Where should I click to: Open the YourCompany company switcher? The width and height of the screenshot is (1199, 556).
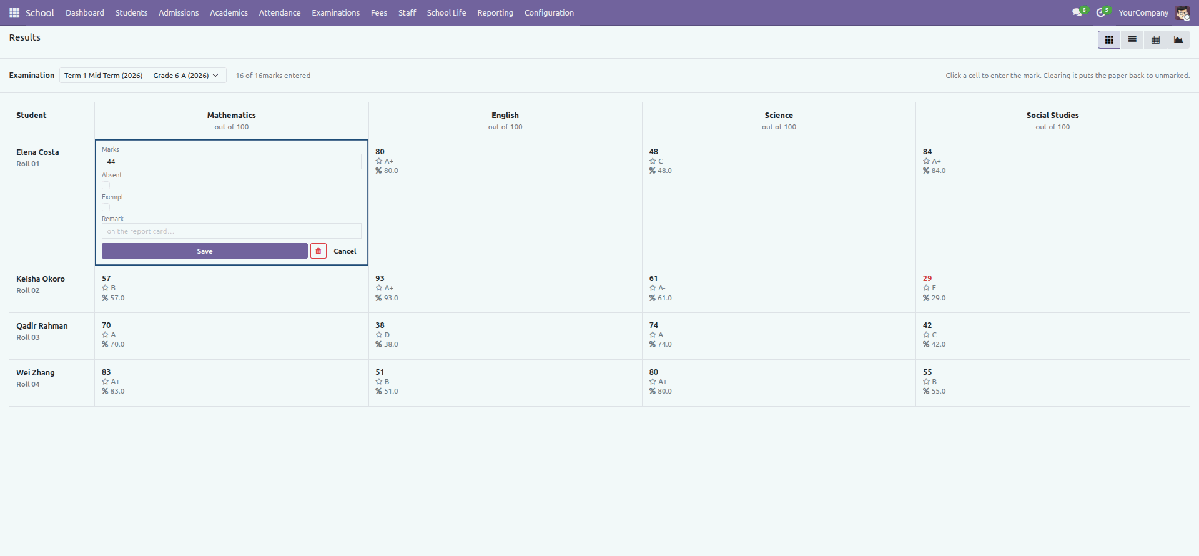click(x=1143, y=13)
